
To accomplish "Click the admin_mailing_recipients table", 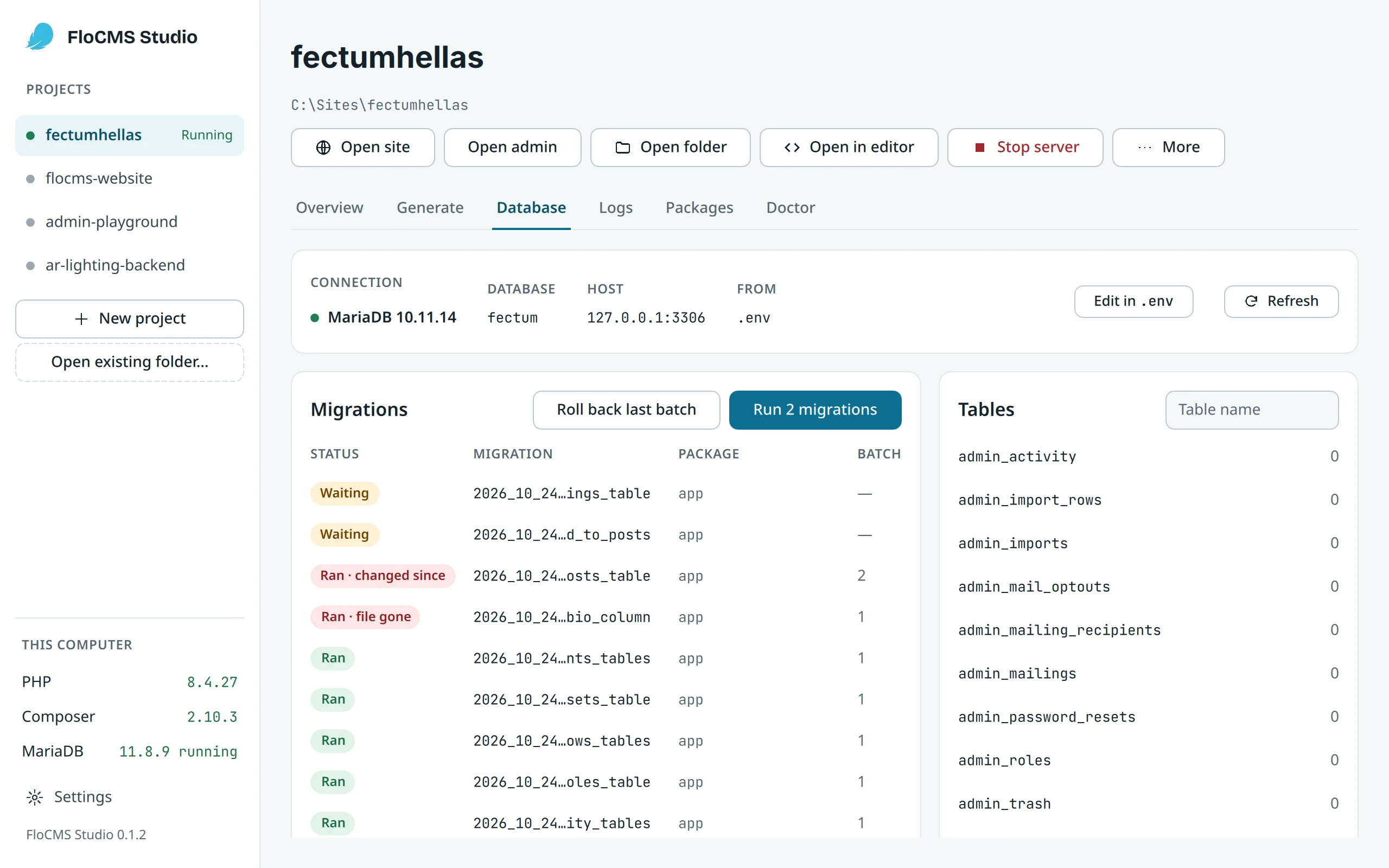I will 1148,630.
